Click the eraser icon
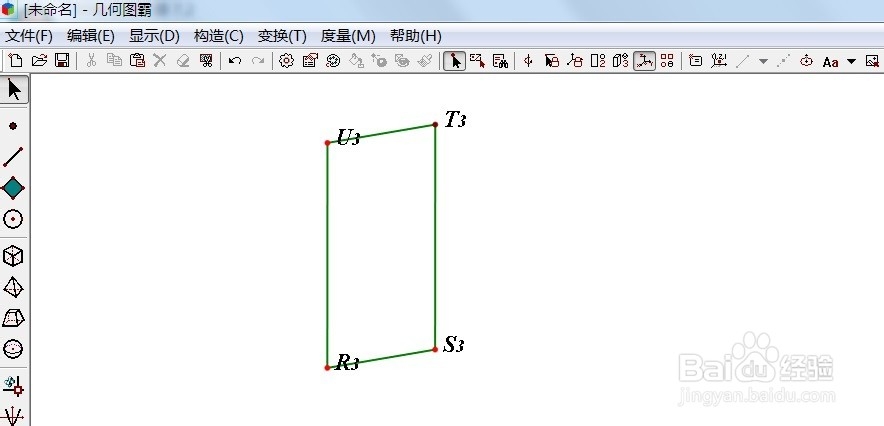The image size is (884, 426). [183, 60]
